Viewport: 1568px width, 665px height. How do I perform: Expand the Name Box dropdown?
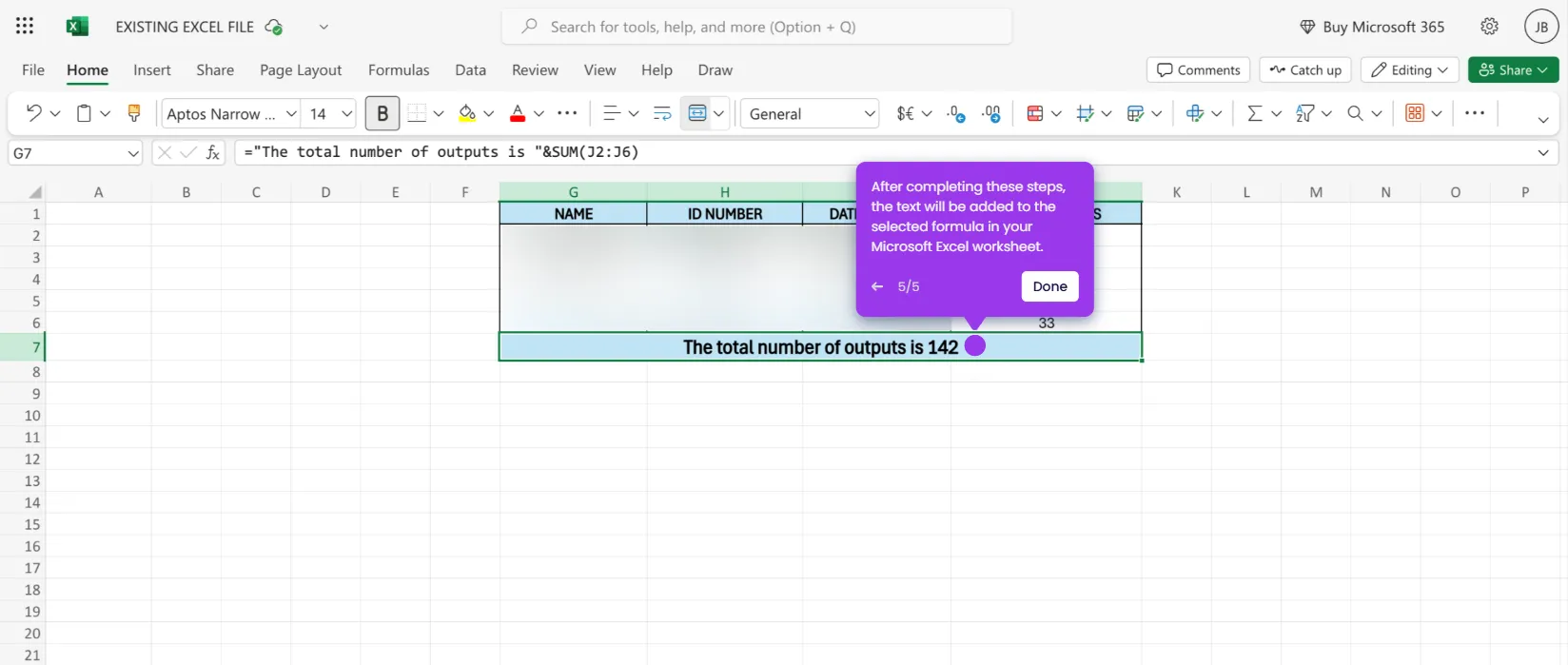pyautogui.click(x=133, y=152)
